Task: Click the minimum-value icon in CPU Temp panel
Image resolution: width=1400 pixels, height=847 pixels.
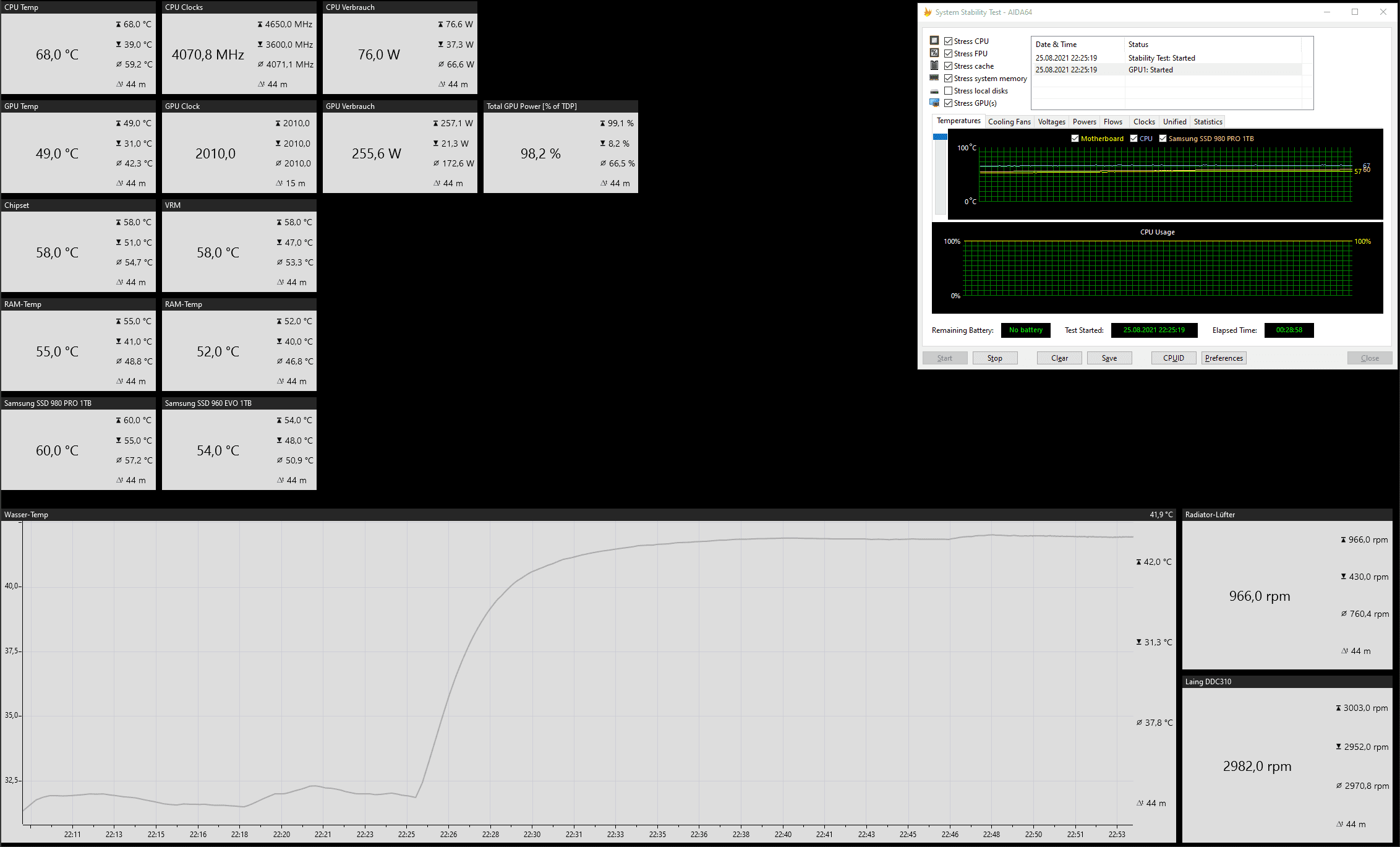Action: click(119, 45)
